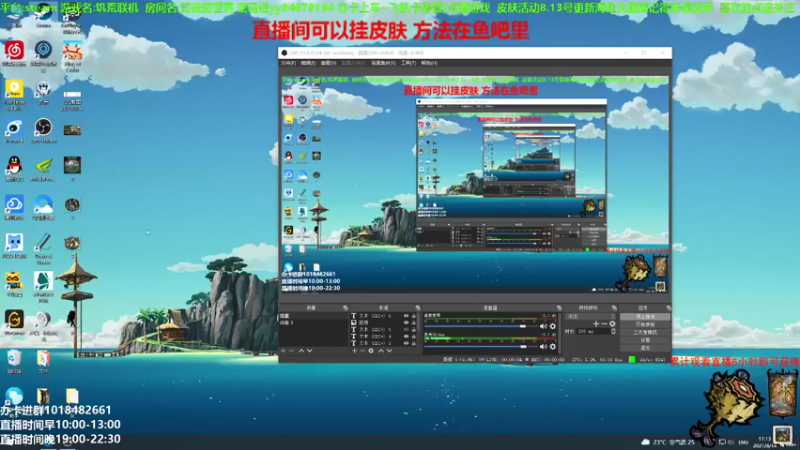Image resolution: width=800 pixels, height=450 pixels.
Task: Add a new scene with the plus icon
Action: pyautogui.click(x=283, y=351)
